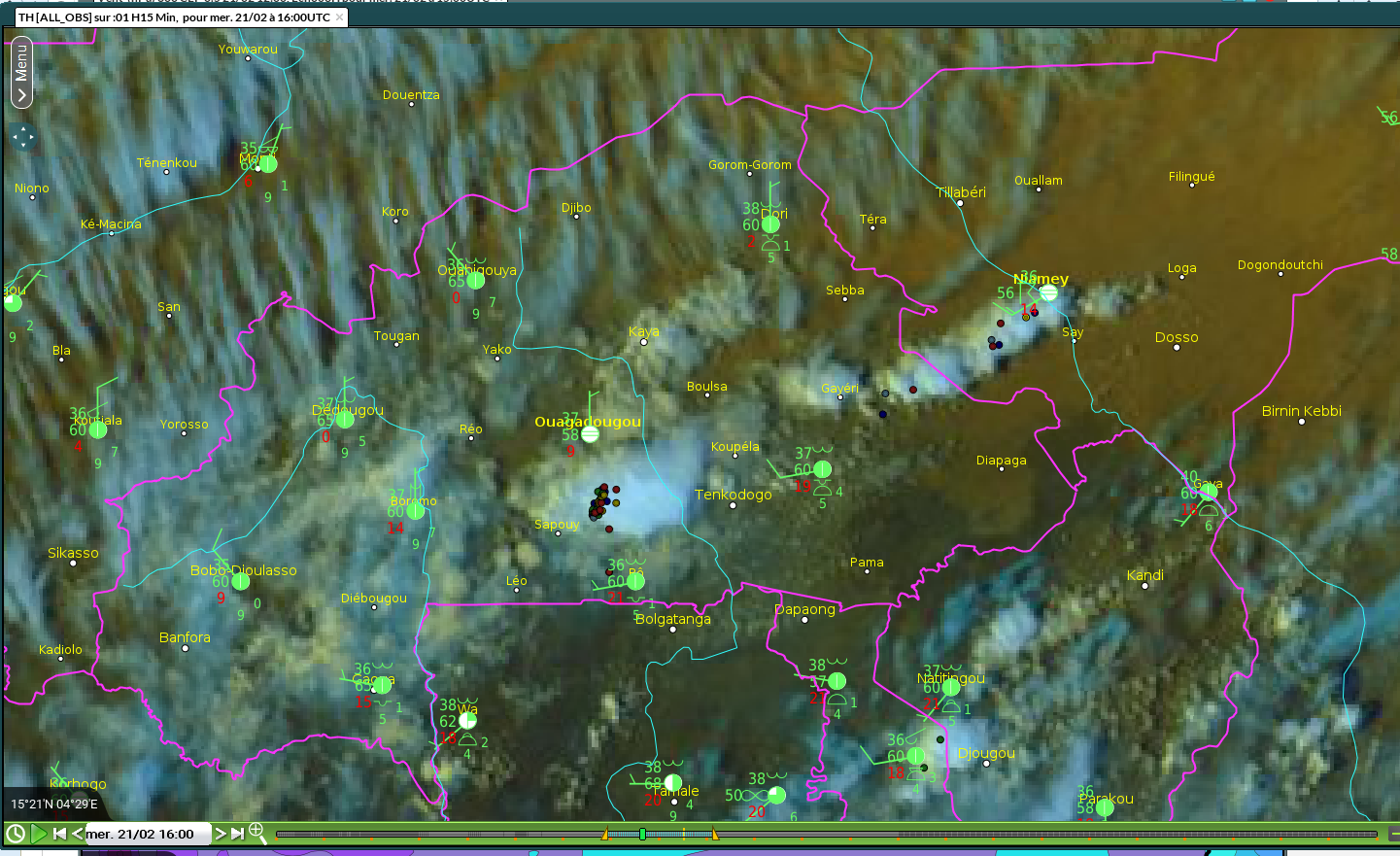The height and width of the screenshot is (856, 1400).
Task: Click the magnifier zoom icon on the timeline
Action: 257,832
